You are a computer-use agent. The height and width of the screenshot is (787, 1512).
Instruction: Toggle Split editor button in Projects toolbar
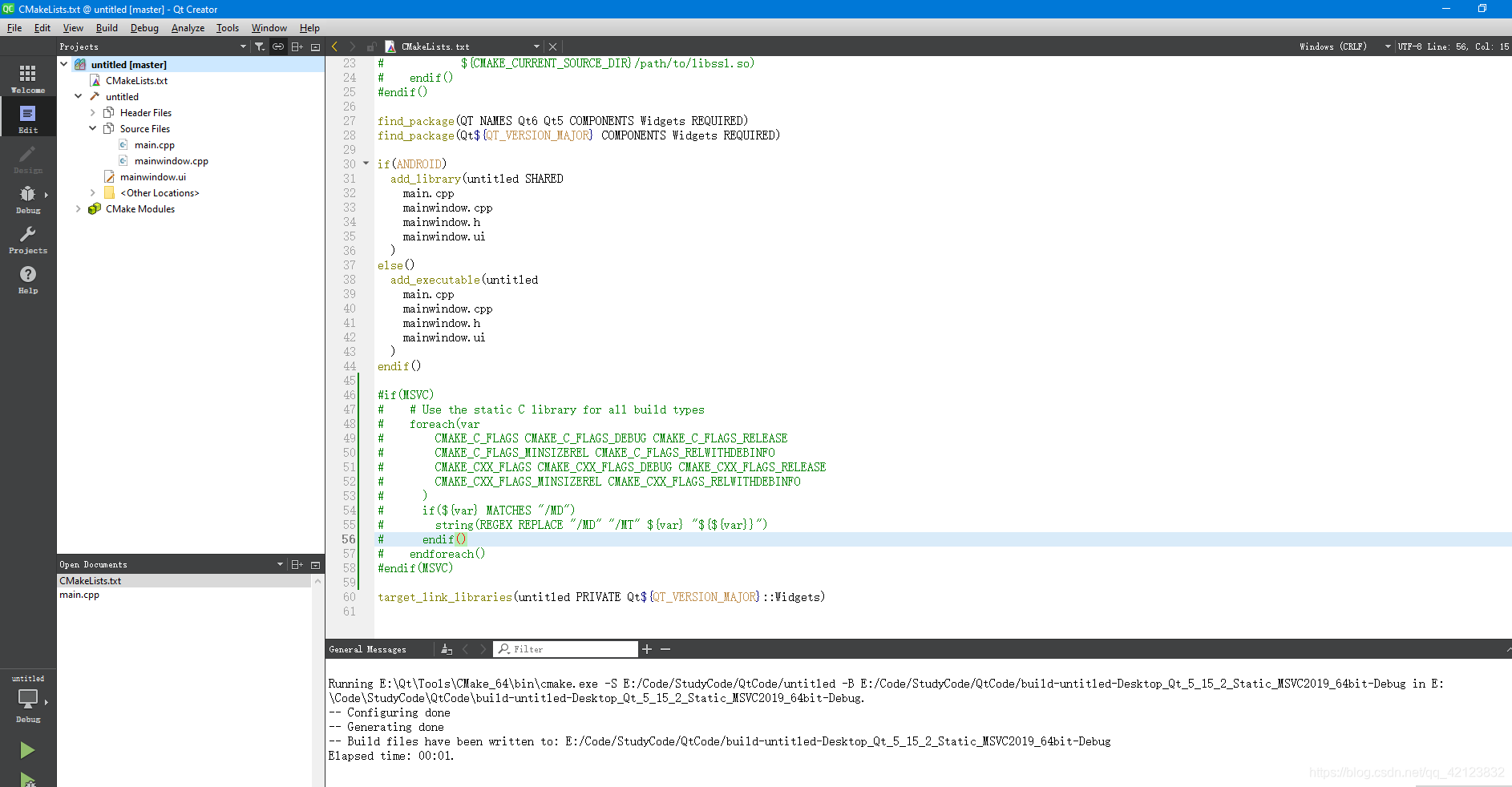click(x=297, y=46)
